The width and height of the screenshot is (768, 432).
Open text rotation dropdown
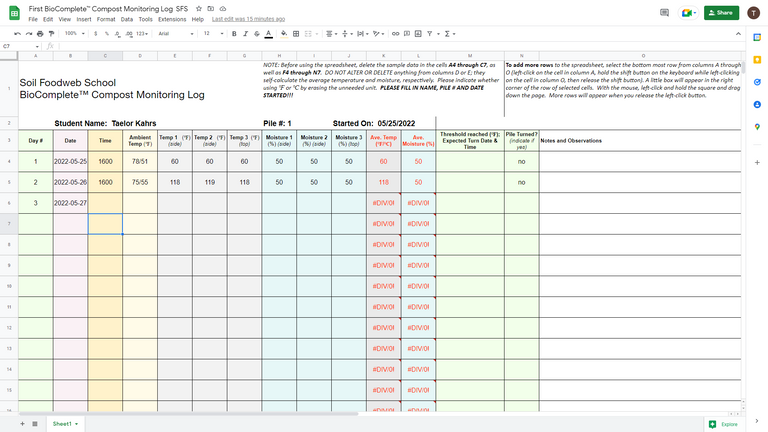pos(379,34)
